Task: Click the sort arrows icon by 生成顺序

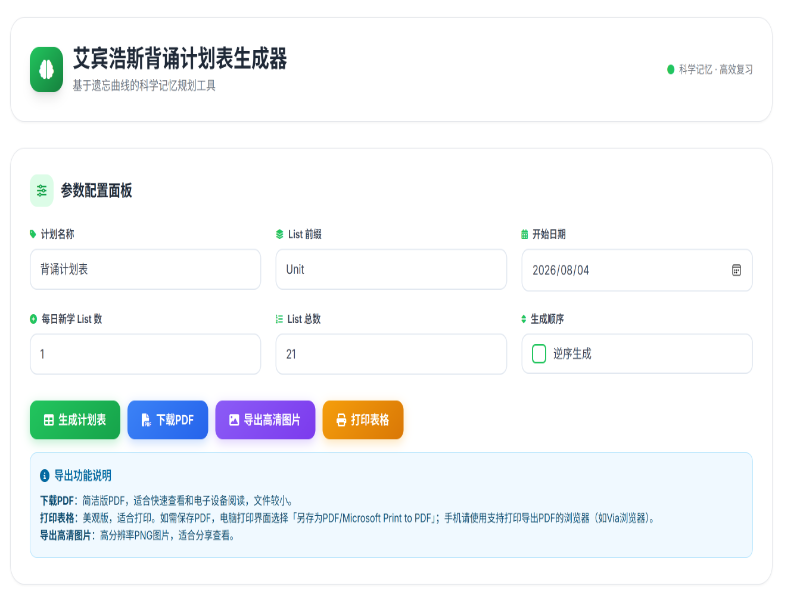Action: point(523,319)
